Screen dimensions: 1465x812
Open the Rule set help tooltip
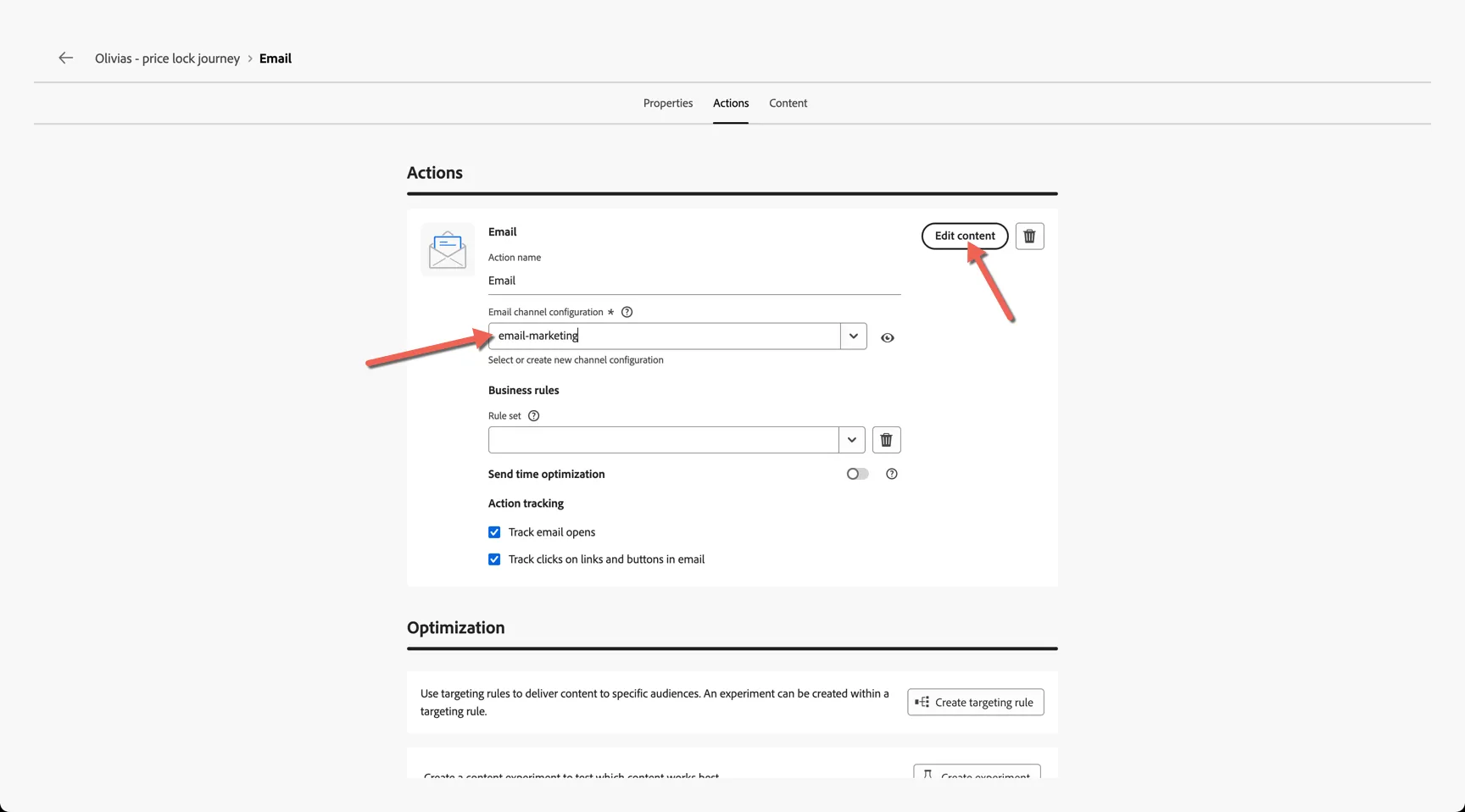tap(533, 415)
